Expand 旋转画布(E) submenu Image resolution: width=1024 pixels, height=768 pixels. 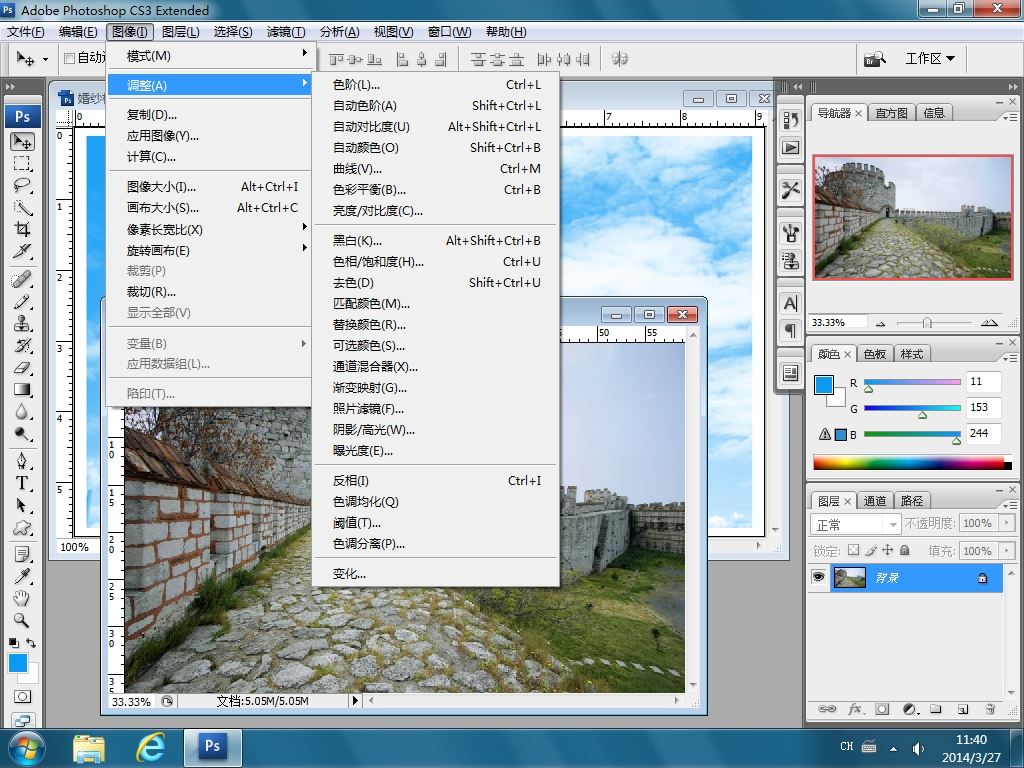pos(209,250)
